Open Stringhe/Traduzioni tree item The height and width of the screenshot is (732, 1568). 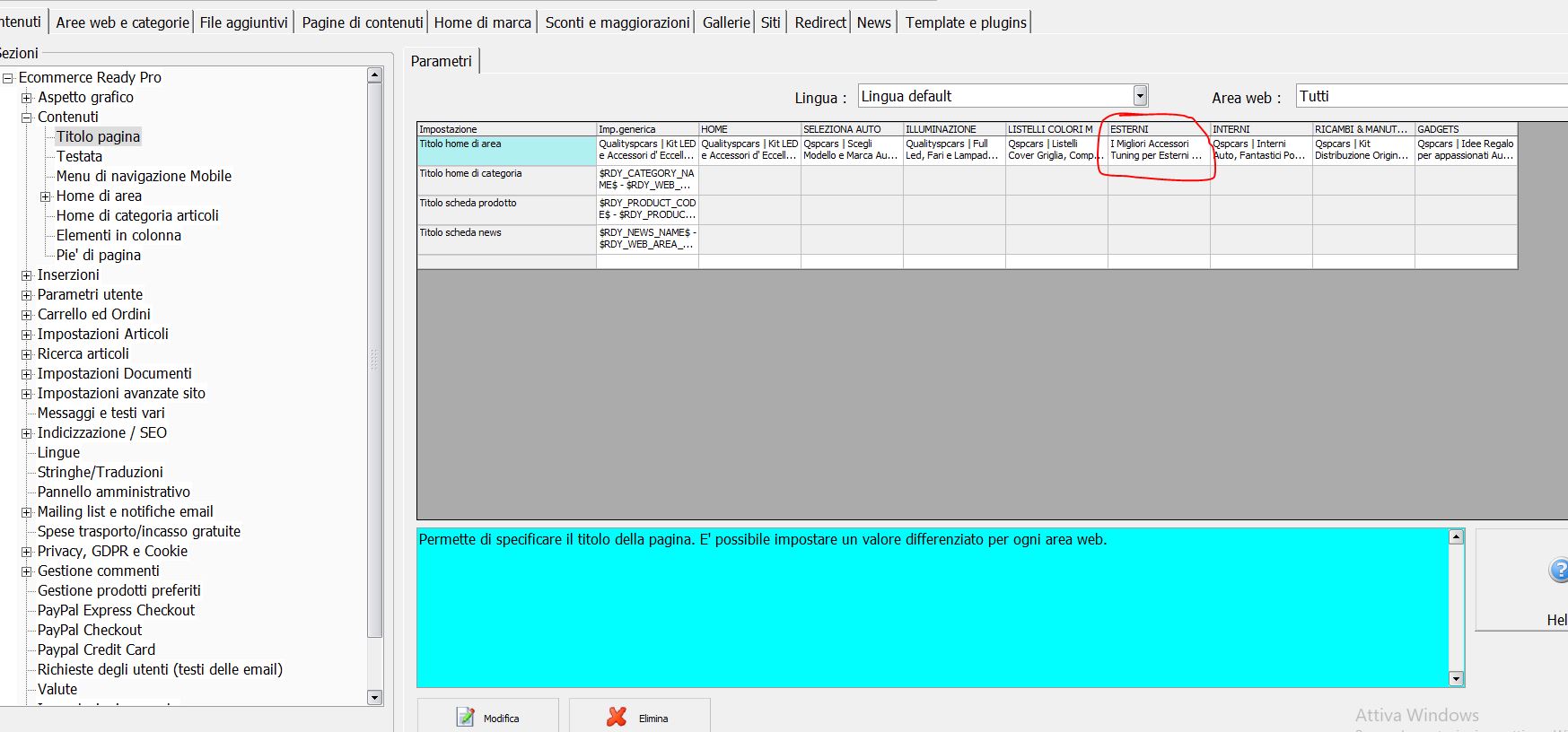point(101,472)
